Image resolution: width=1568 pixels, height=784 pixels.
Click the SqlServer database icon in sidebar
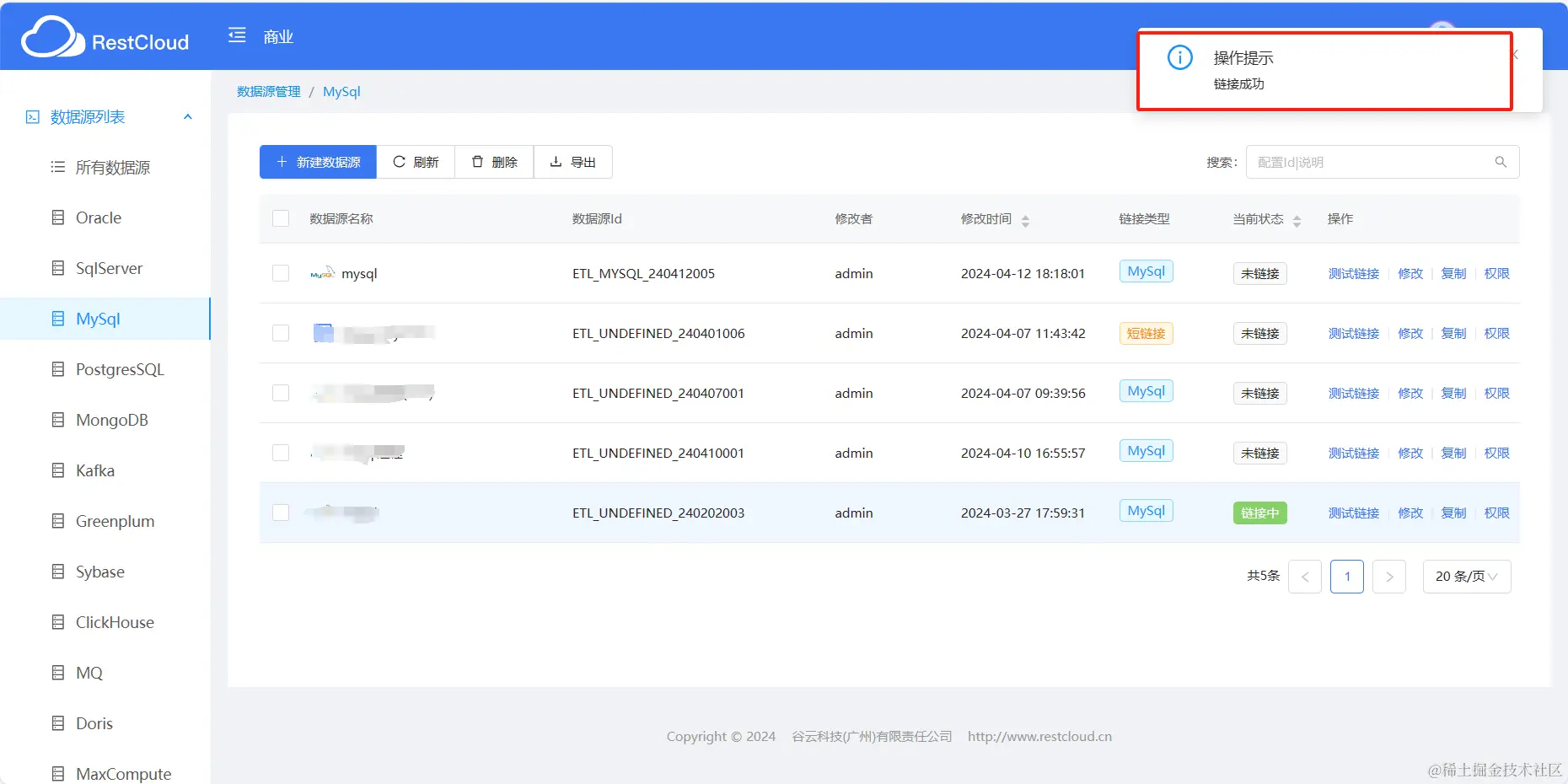click(x=58, y=268)
